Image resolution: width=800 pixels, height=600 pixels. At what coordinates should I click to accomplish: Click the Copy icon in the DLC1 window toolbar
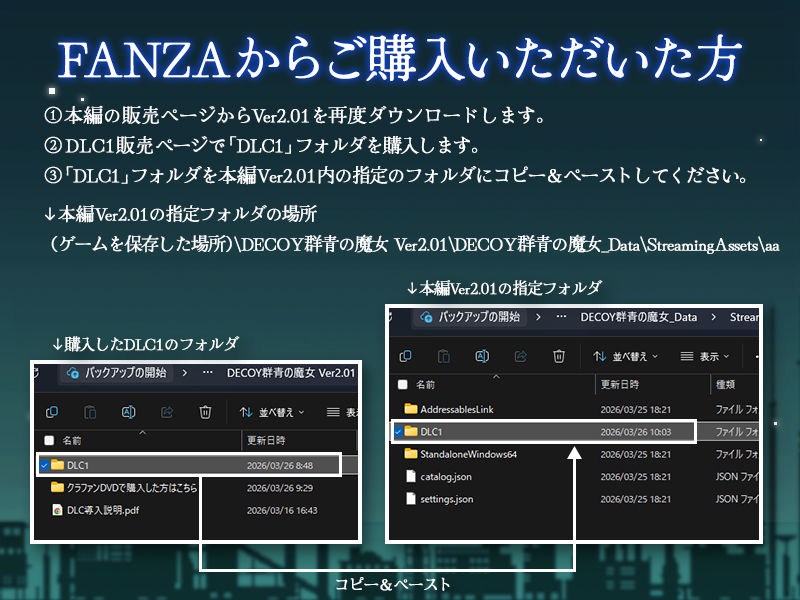(52, 412)
